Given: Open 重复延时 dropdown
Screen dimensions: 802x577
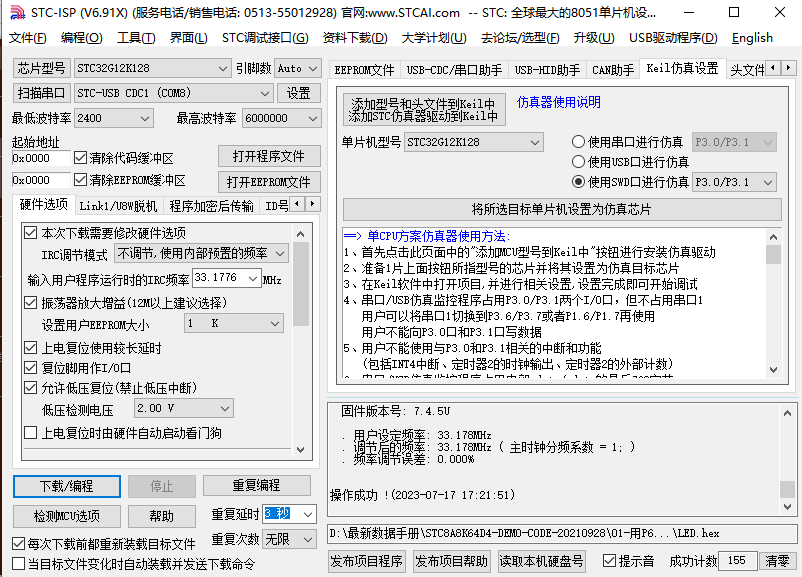Looking at the screenshot, I should point(289,514).
